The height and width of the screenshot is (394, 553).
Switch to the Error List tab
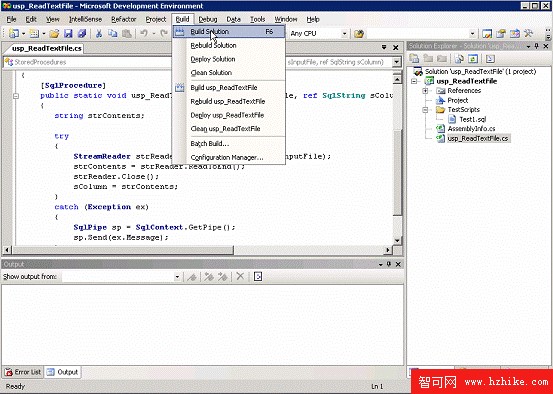[x=23, y=372]
